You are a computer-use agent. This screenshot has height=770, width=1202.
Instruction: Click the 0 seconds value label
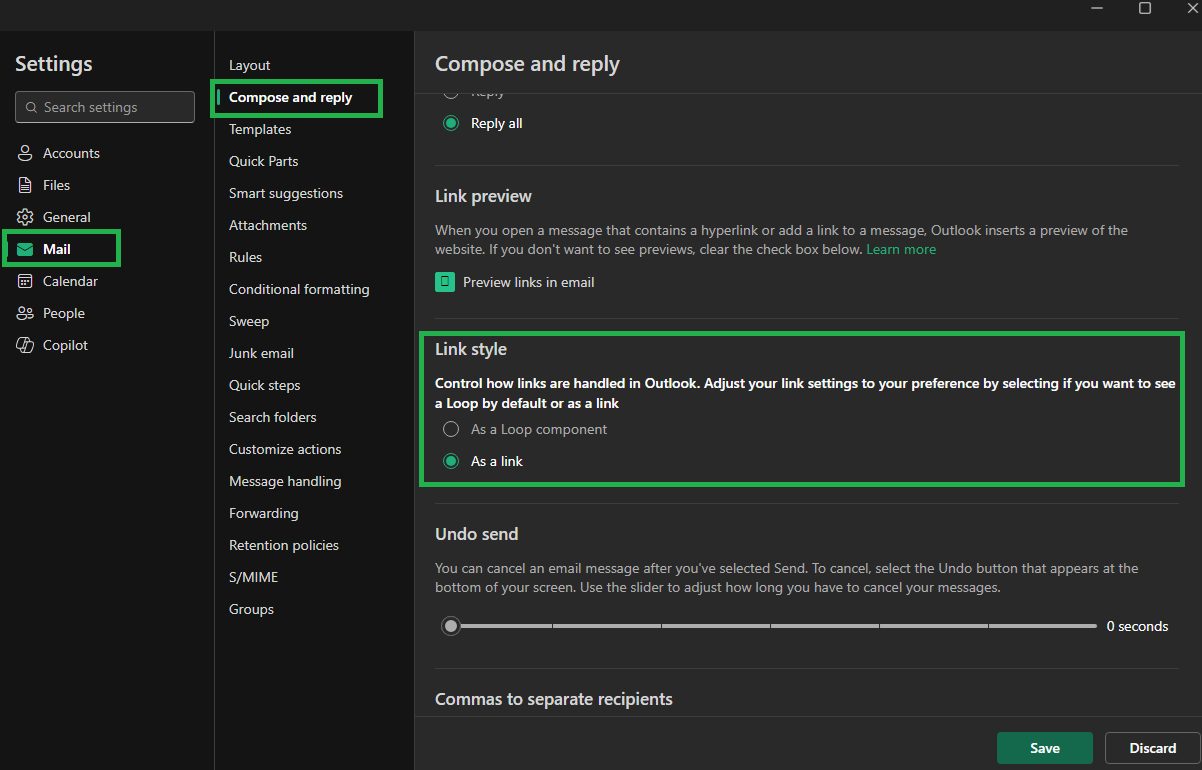click(x=1137, y=626)
